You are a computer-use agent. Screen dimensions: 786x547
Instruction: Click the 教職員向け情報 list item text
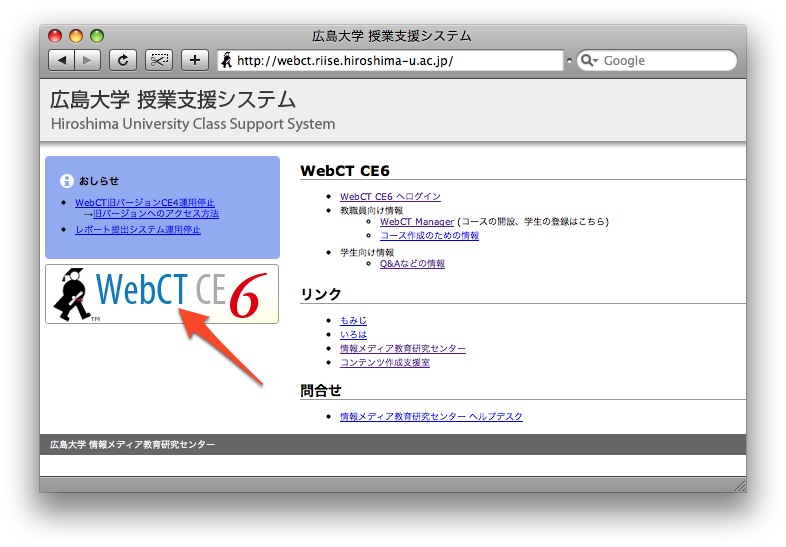tap(371, 211)
